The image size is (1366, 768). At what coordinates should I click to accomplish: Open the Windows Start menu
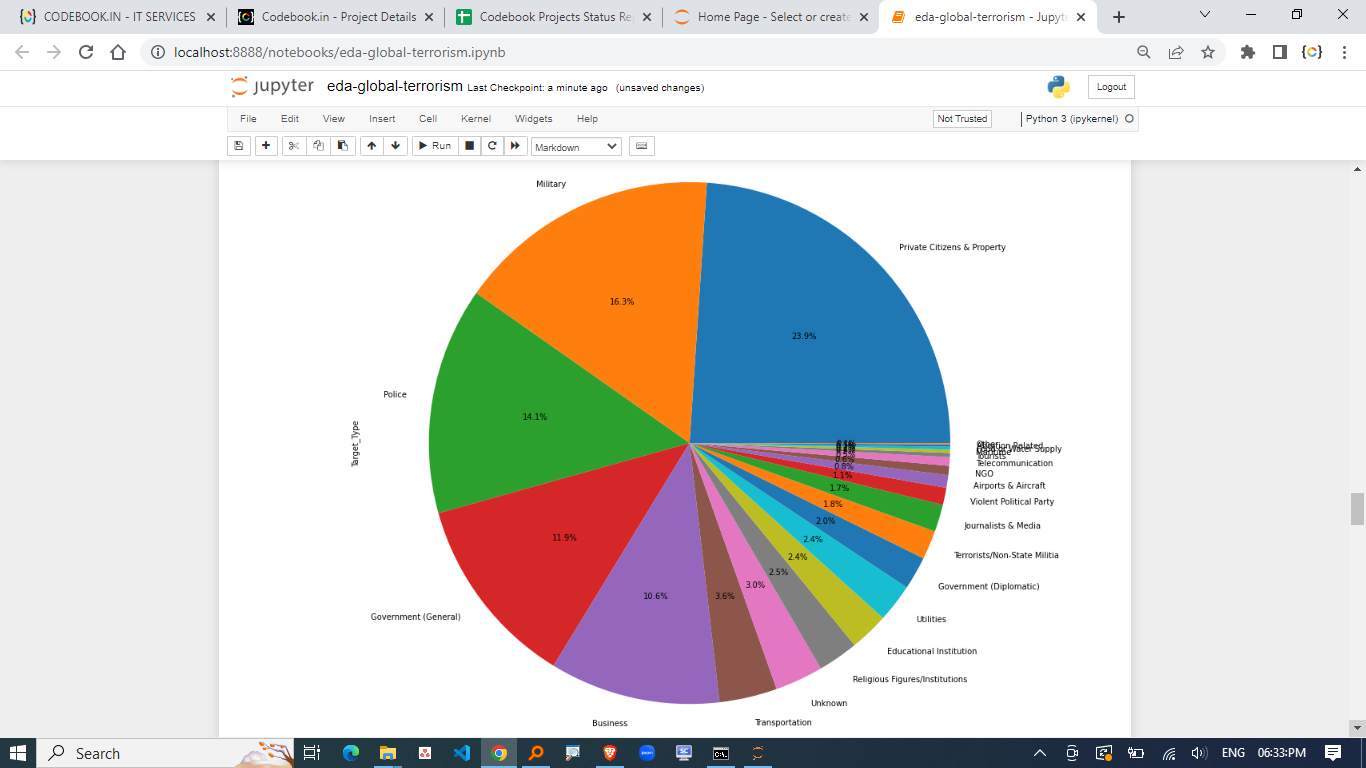click(x=18, y=753)
